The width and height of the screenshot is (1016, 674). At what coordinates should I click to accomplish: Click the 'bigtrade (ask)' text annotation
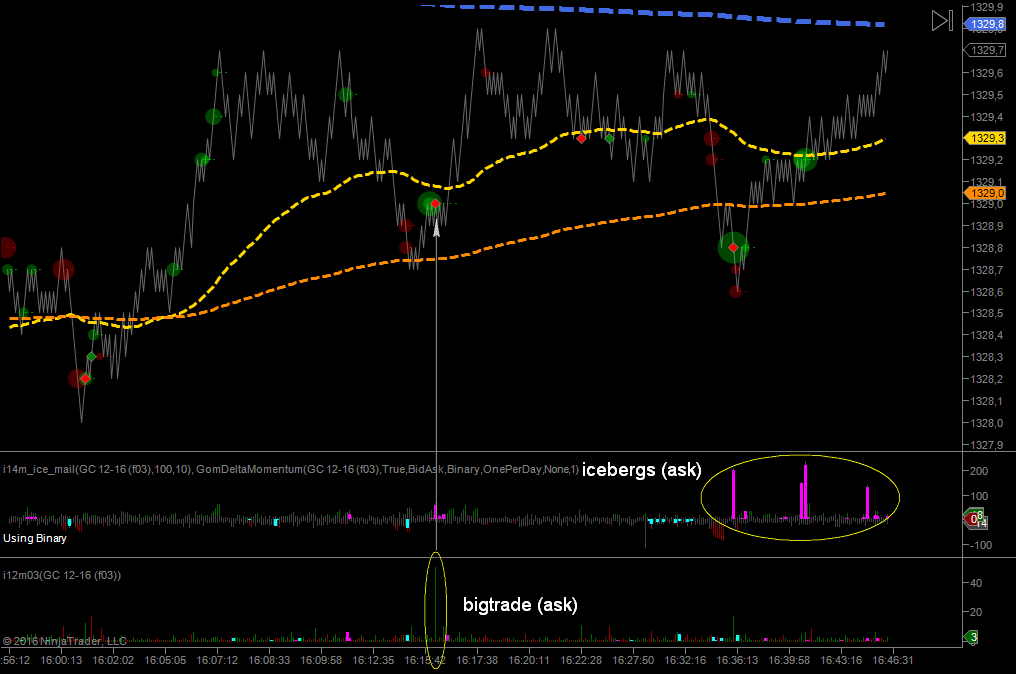tap(520, 604)
